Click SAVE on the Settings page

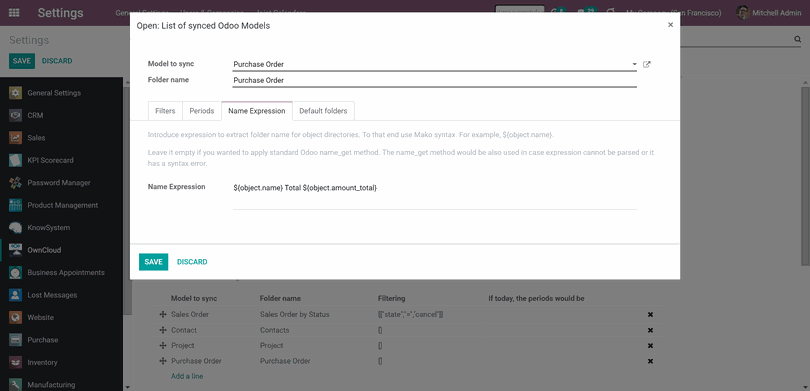pyautogui.click(x=22, y=61)
